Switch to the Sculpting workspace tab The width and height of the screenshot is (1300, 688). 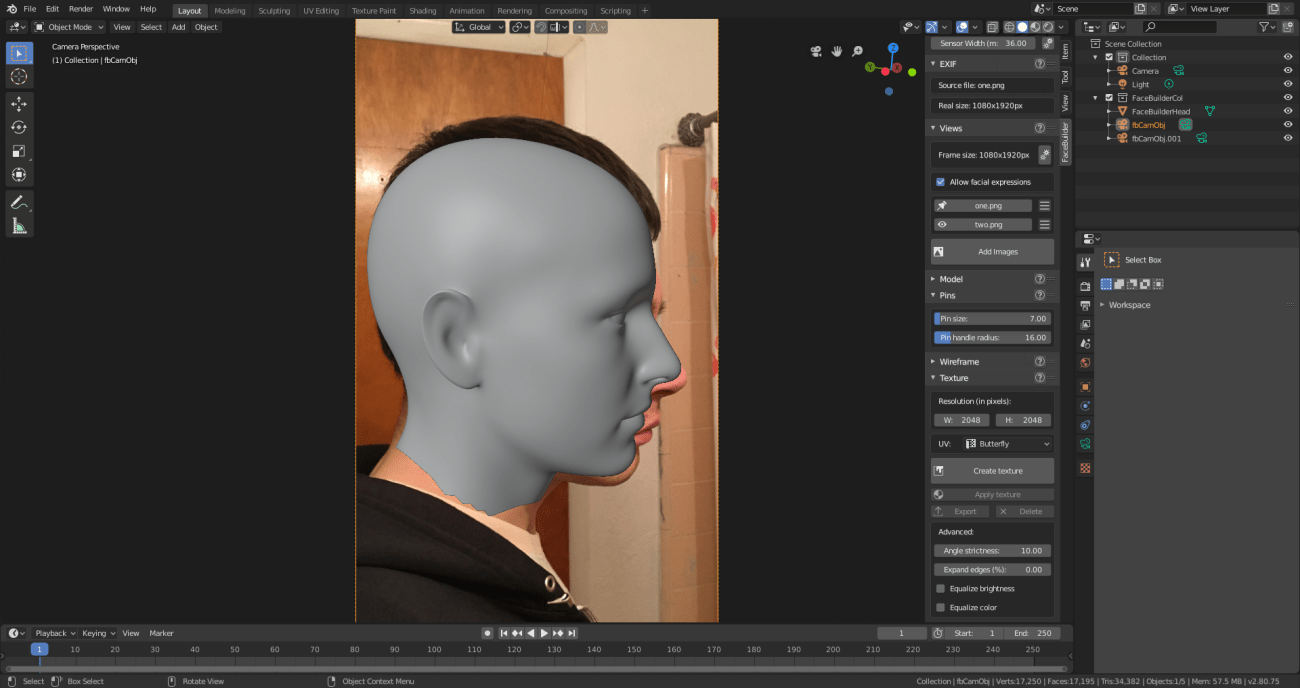tap(274, 11)
